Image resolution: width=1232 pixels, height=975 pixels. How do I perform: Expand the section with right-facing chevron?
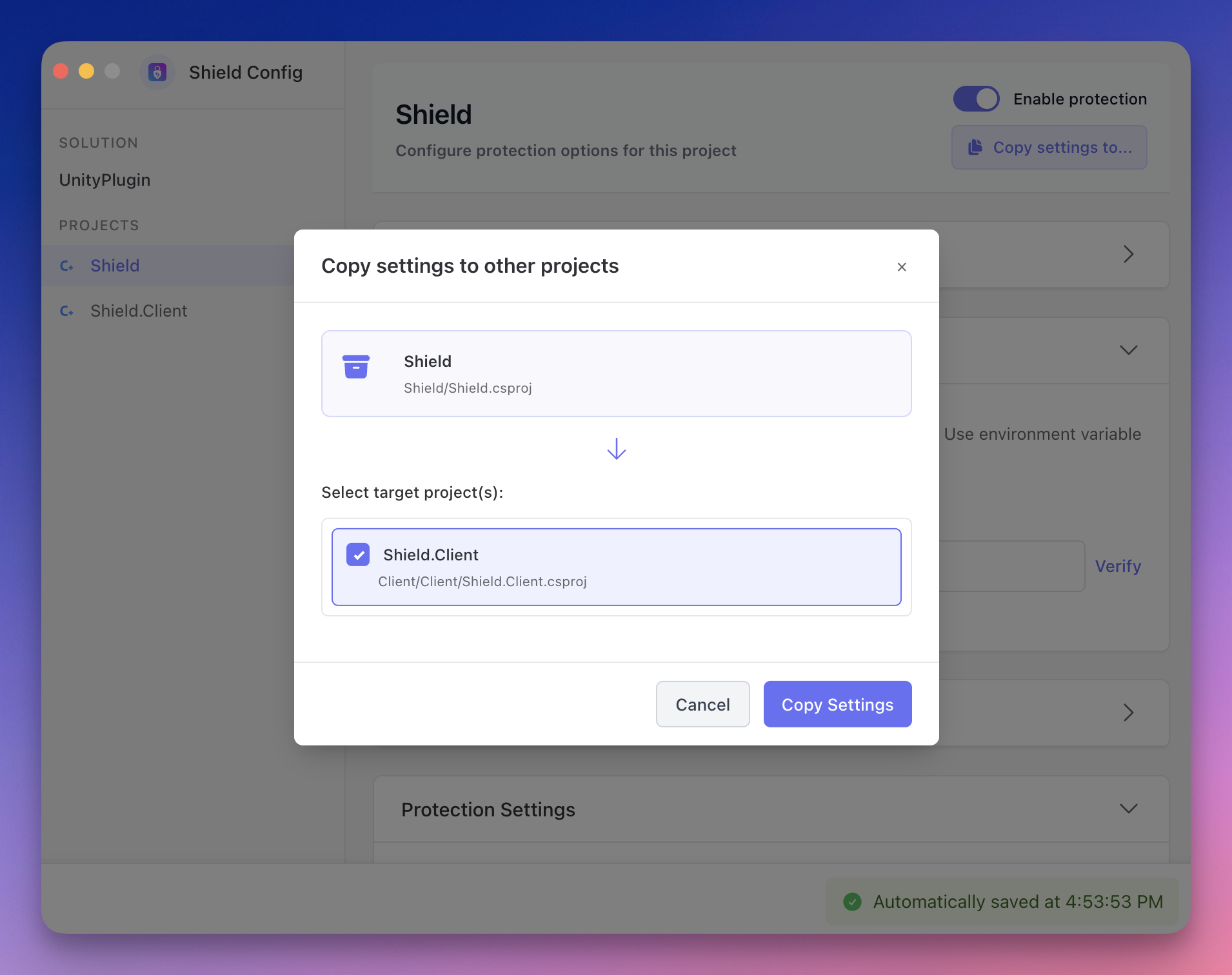[1129, 254]
